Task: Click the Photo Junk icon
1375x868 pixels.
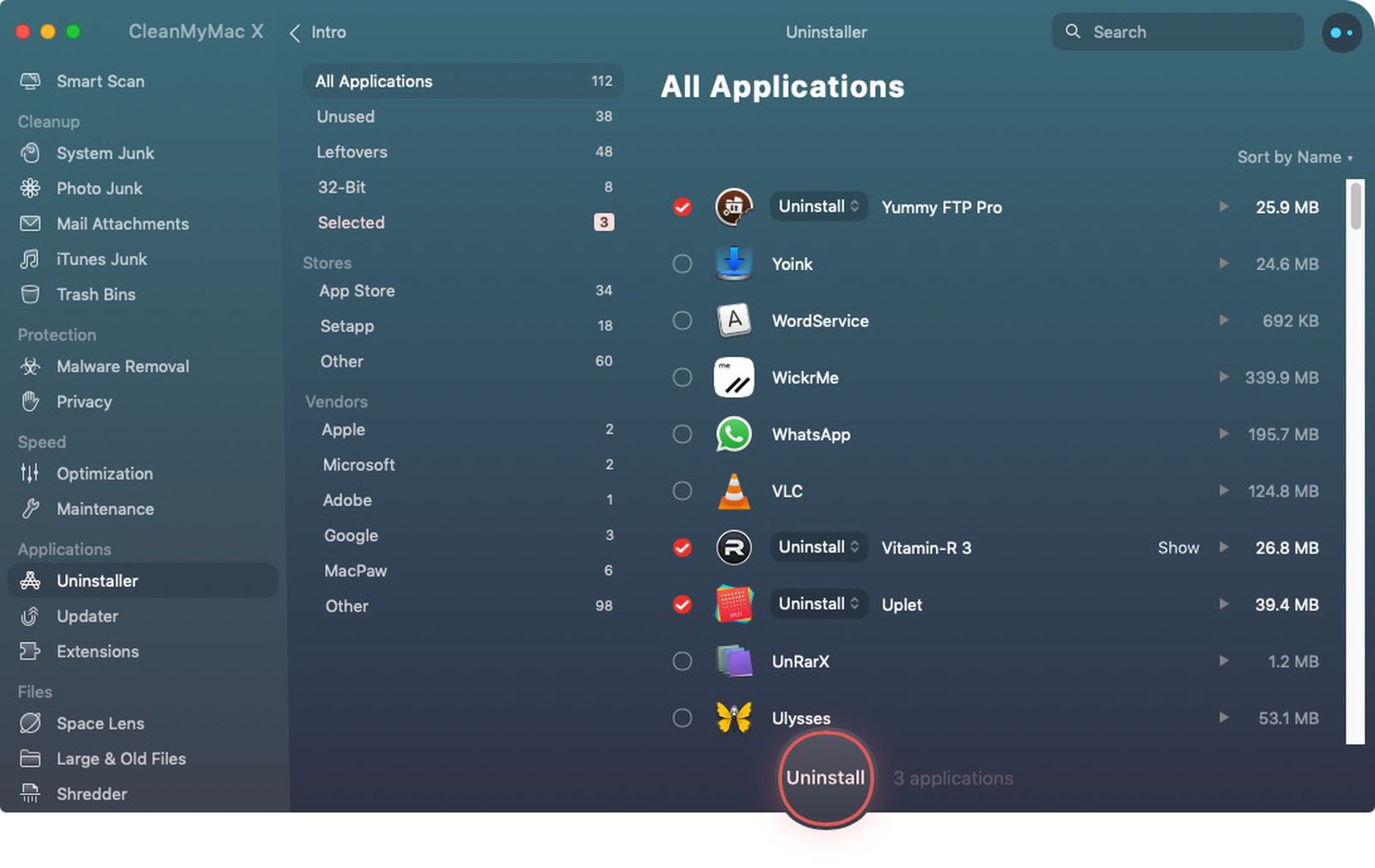Action: coord(30,188)
